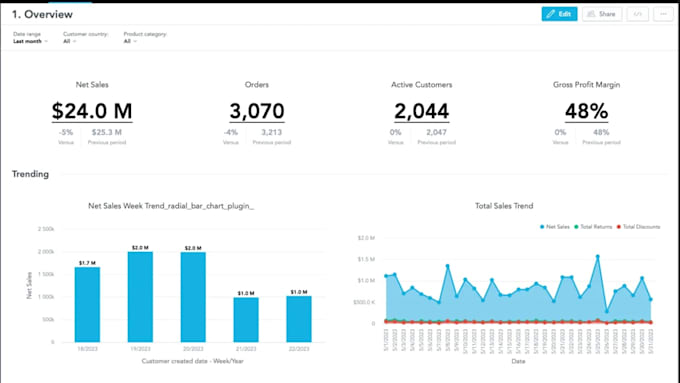Open the more options ellipsis menu

pos(663,14)
